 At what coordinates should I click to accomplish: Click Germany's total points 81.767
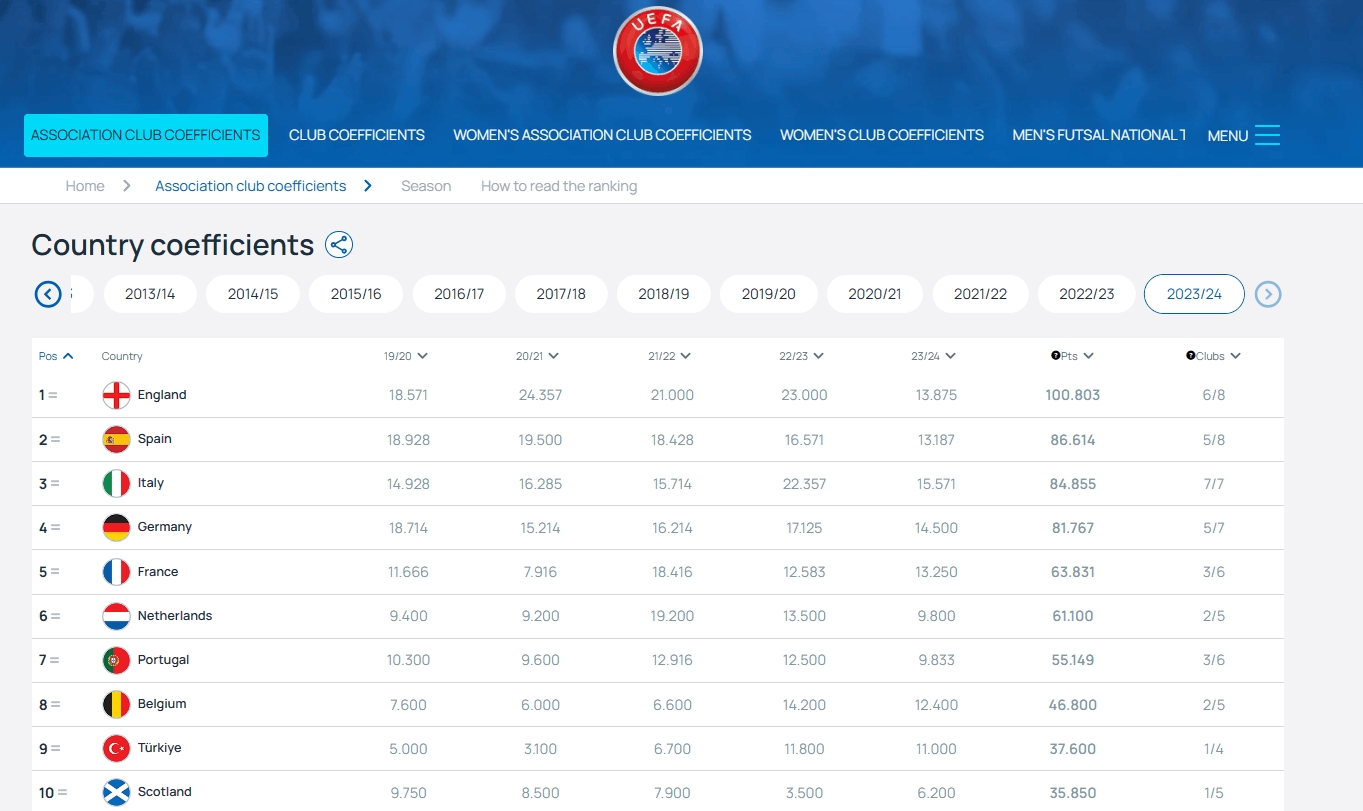pyautogui.click(x=1073, y=527)
